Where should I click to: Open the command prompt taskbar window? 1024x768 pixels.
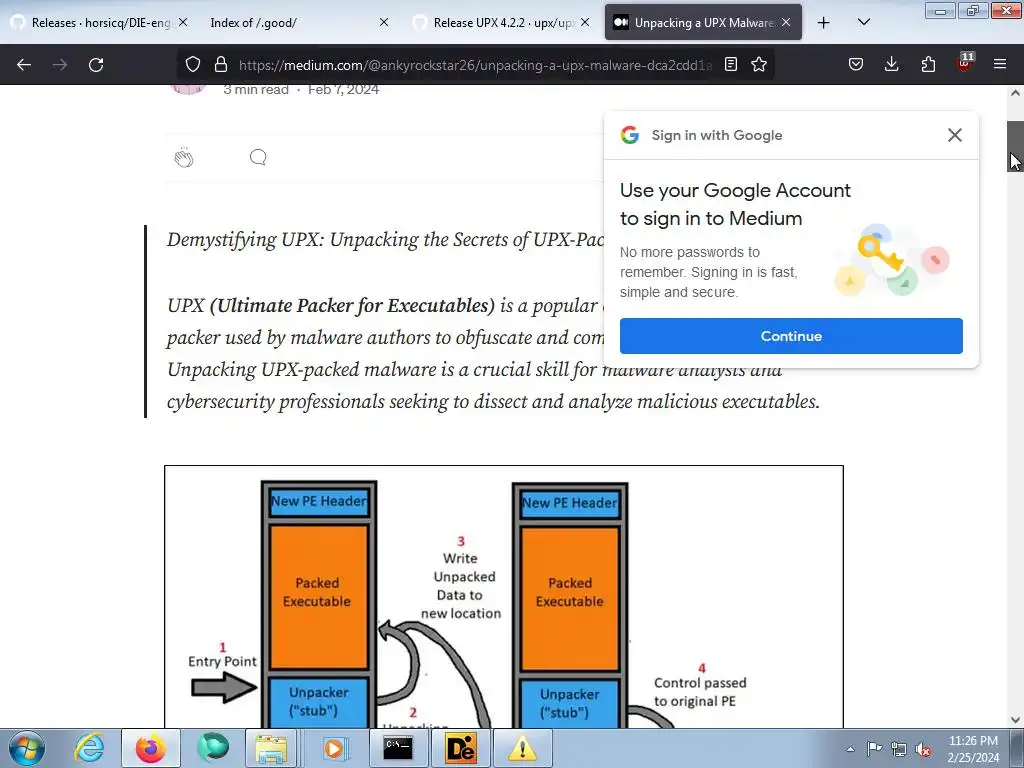397,748
